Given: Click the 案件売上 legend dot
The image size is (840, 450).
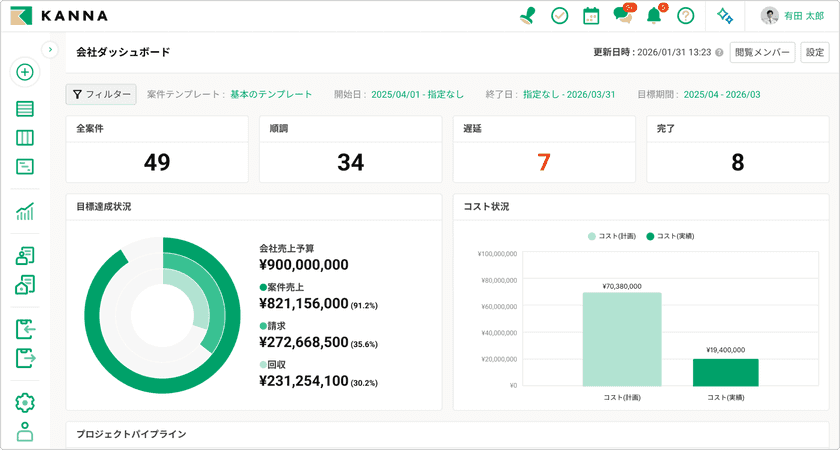Looking at the screenshot, I should tap(262, 287).
